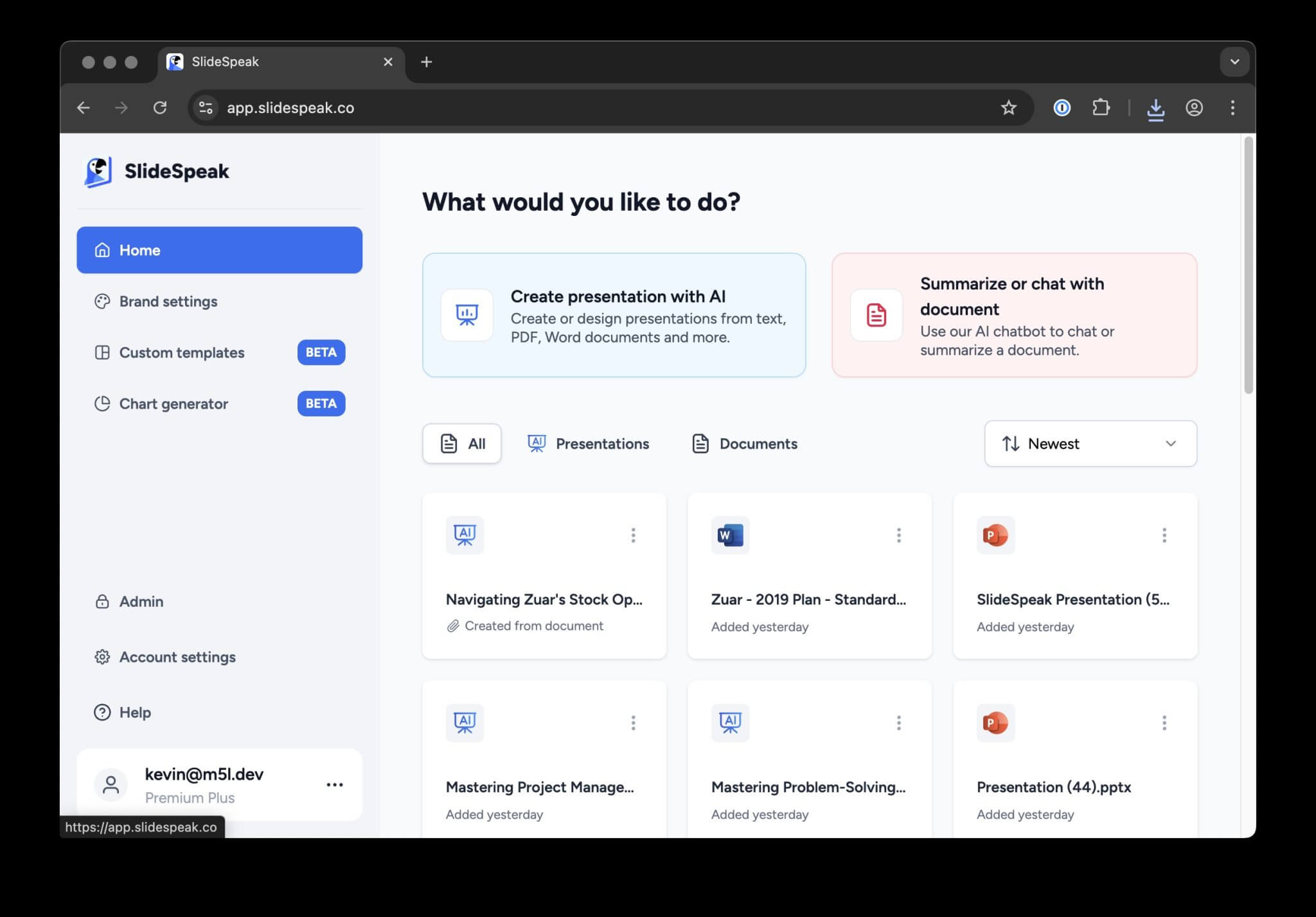Open Account settings

coord(177,657)
